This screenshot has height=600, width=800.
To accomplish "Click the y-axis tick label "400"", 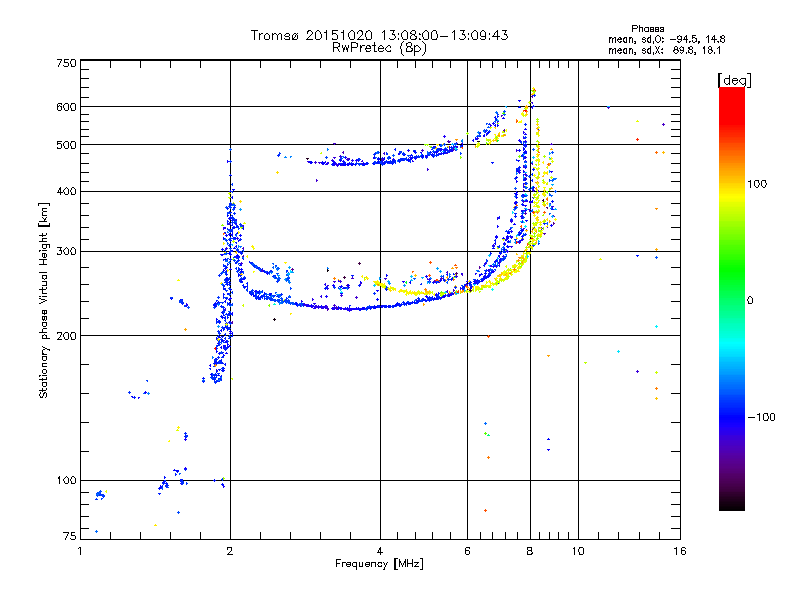I will pos(66,192).
